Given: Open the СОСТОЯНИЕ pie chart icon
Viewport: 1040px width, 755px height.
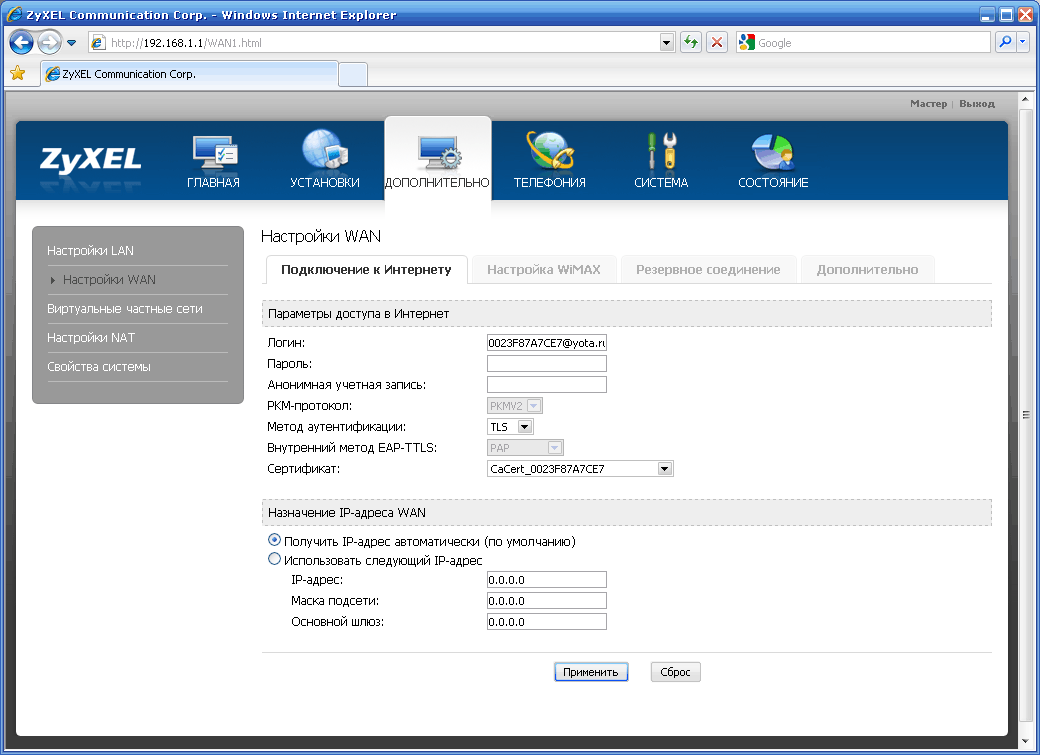Looking at the screenshot, I should click(x=773, y=152).
